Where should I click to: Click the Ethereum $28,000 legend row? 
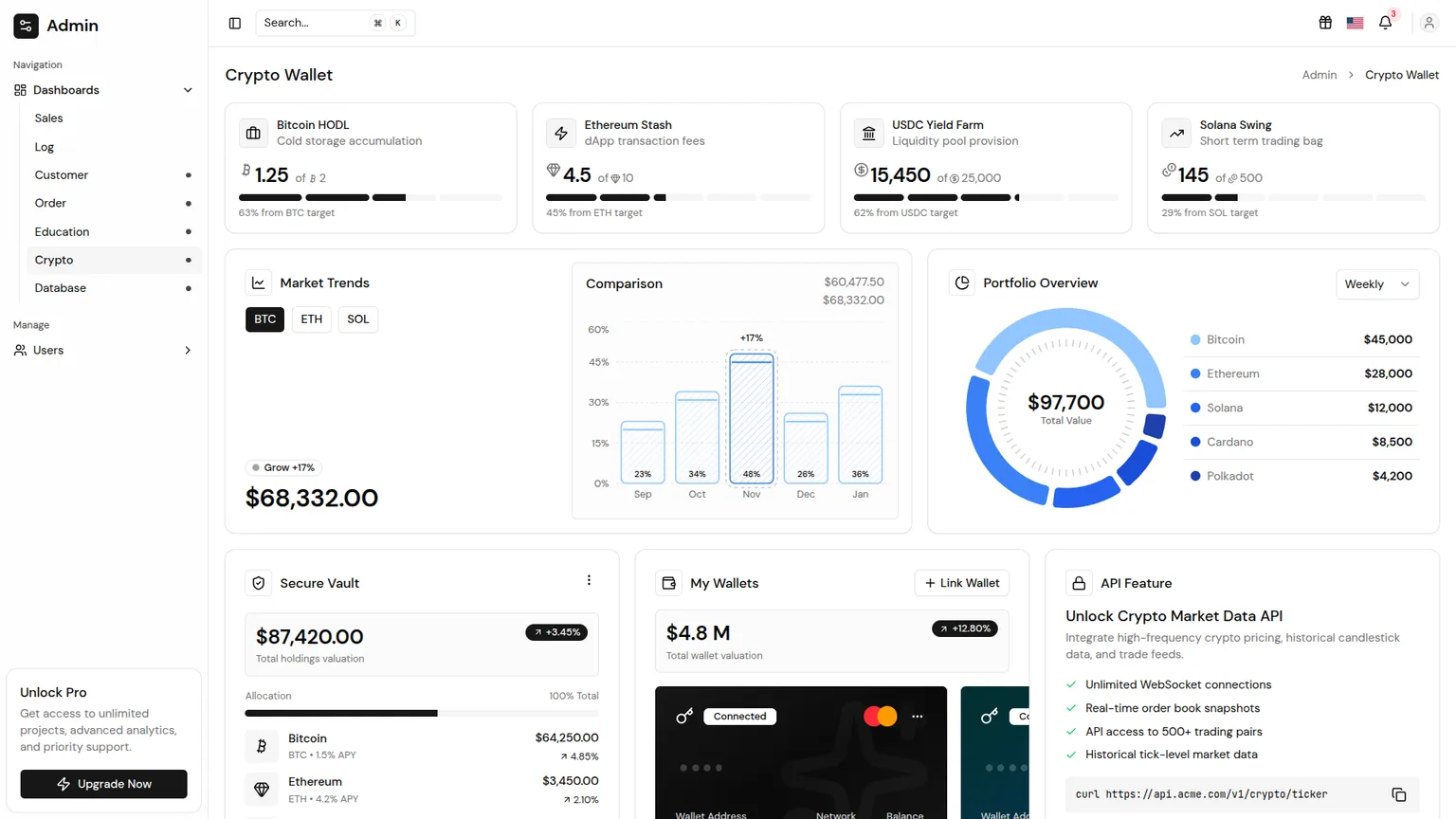click(x=1301, y=373)
